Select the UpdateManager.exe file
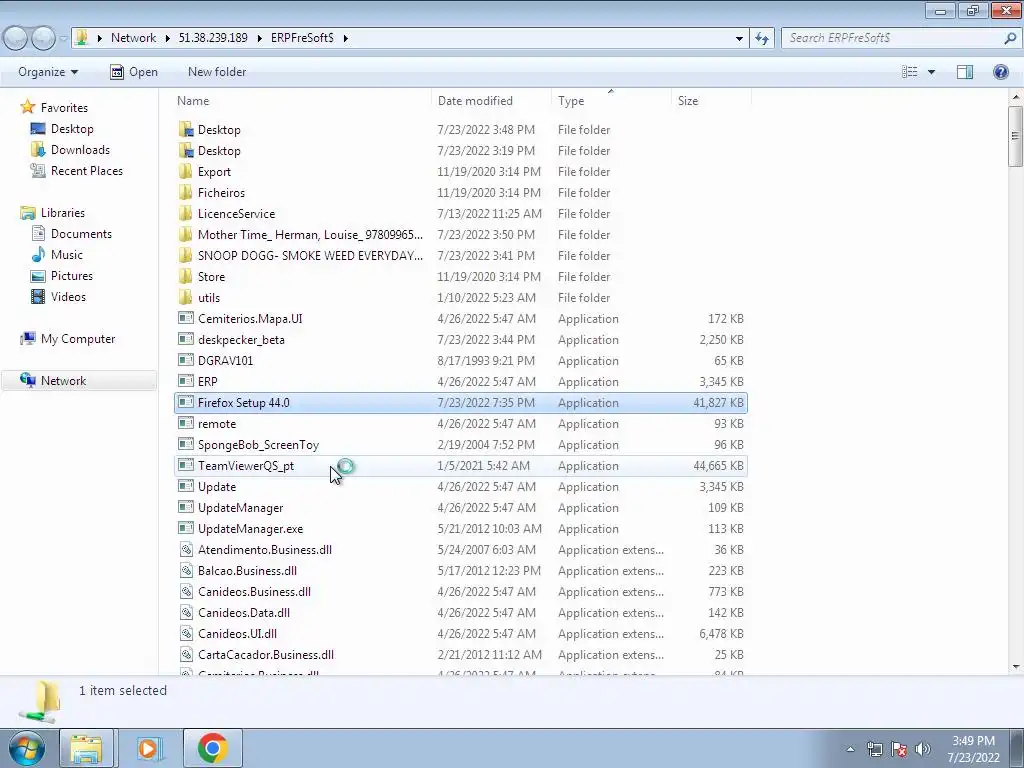Image resolution: width=1024 pixels, height=768 pixels. coord(461,528)
